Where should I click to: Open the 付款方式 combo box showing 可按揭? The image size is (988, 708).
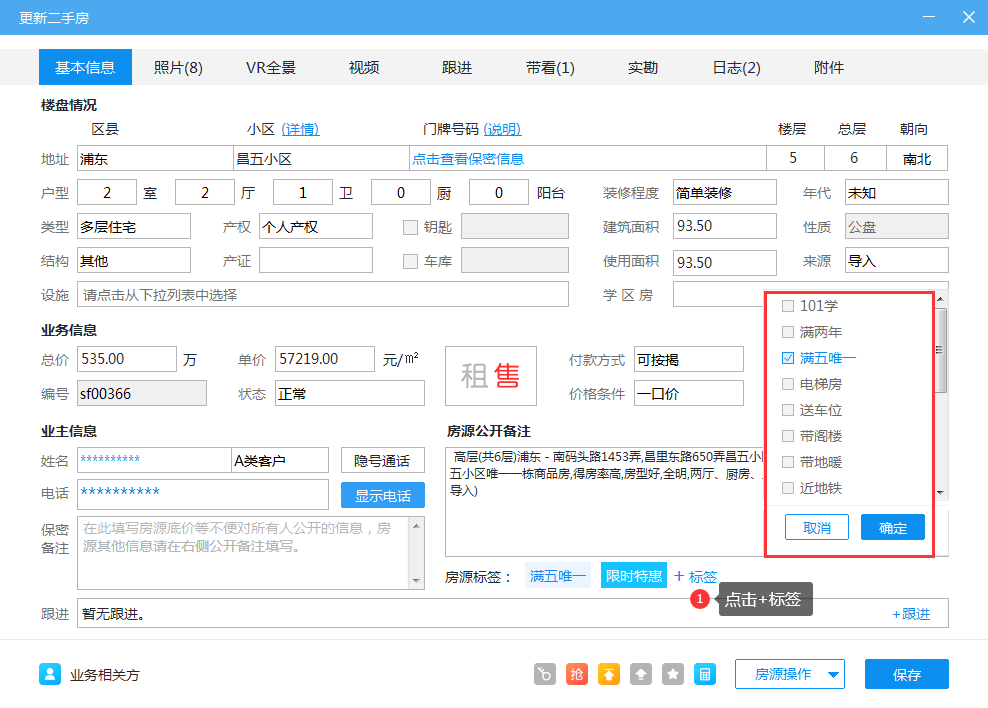[689, 360]
